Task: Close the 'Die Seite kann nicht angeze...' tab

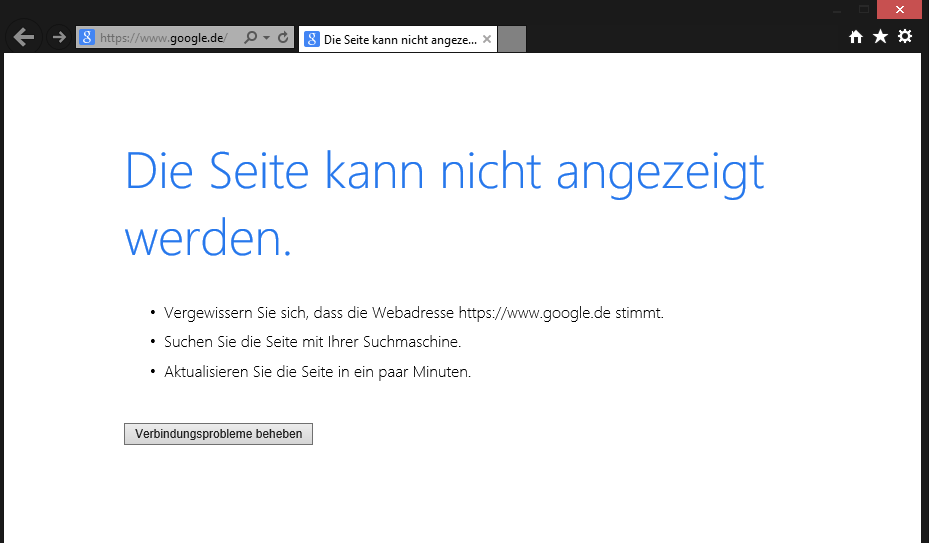Action: (x=487, y=39)
